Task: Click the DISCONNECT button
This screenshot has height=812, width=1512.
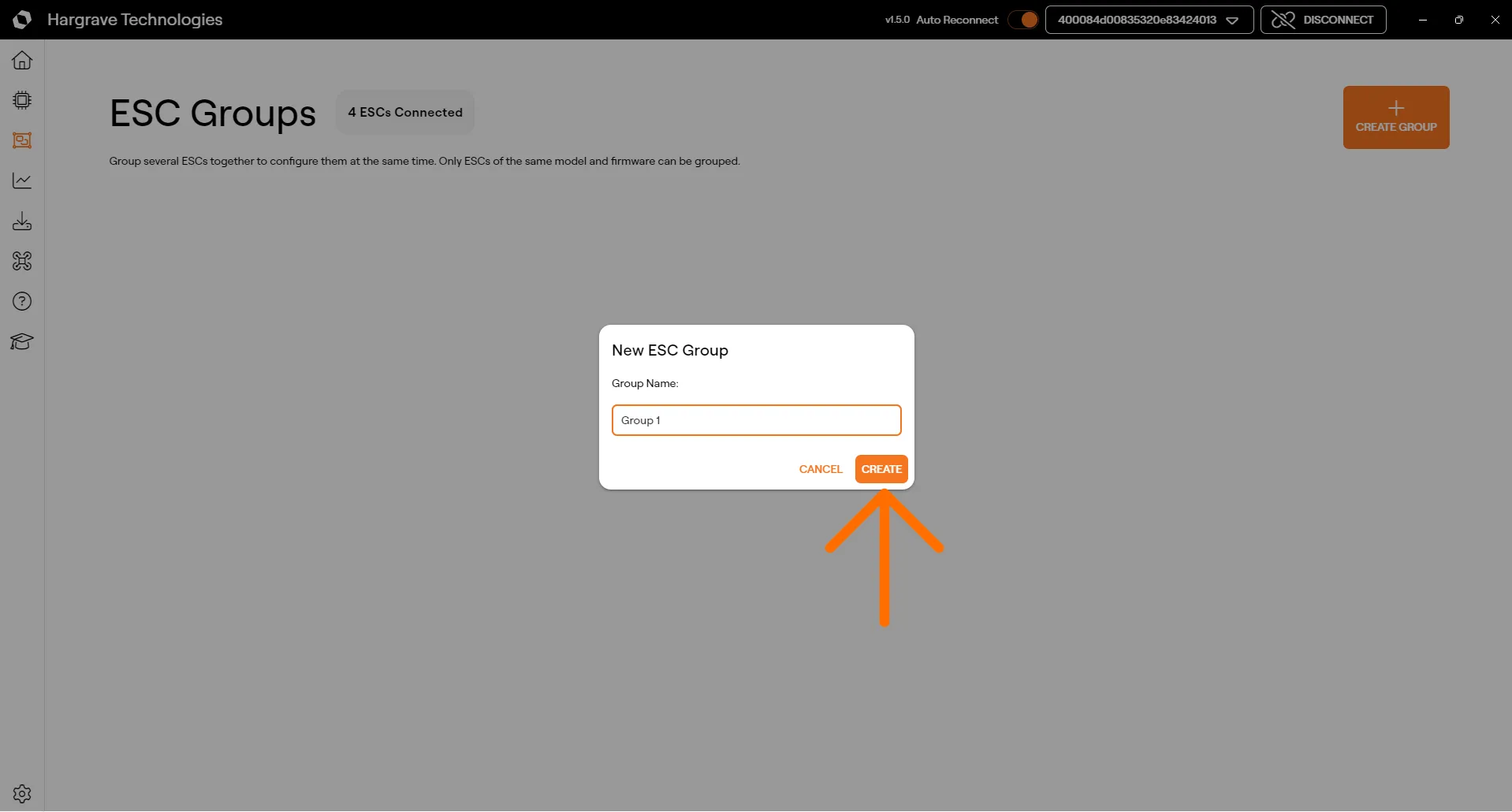Action: click(x=1323, y=20)
